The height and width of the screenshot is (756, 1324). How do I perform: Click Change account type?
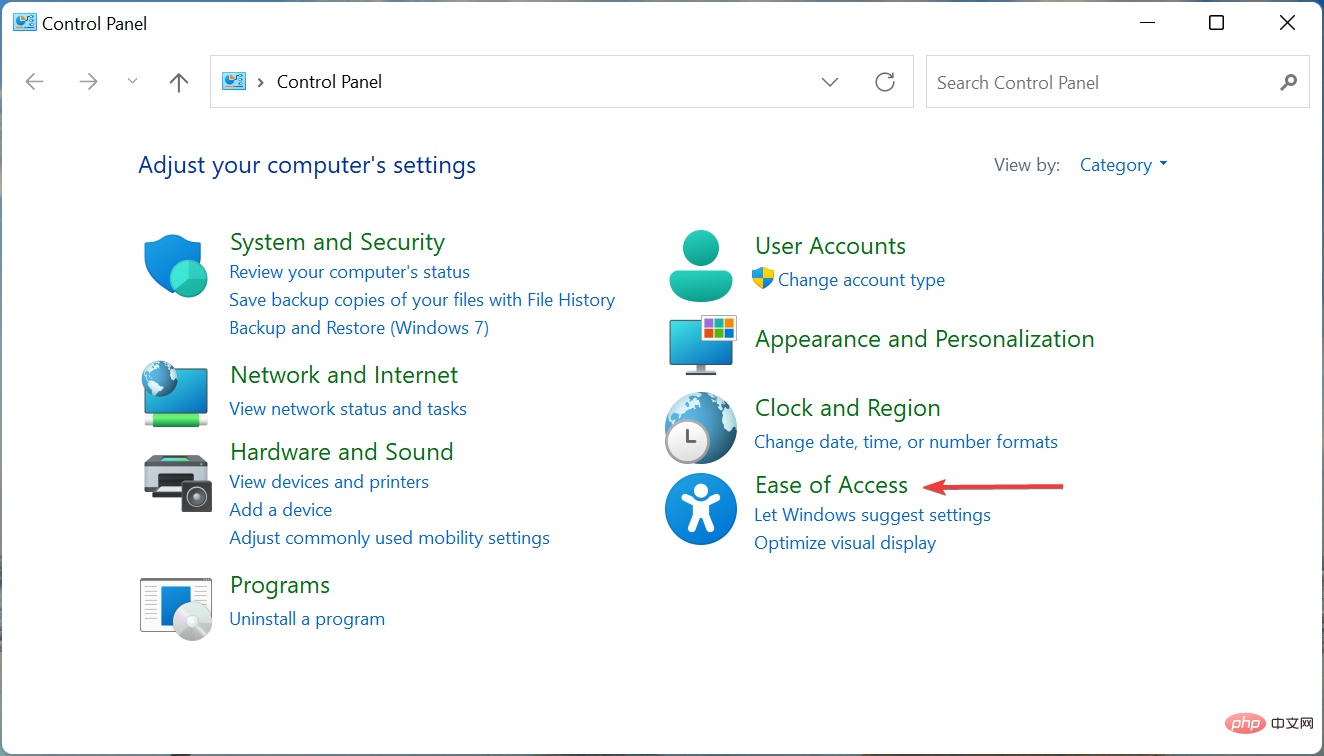pyautogui.click(x=861, y=280)
